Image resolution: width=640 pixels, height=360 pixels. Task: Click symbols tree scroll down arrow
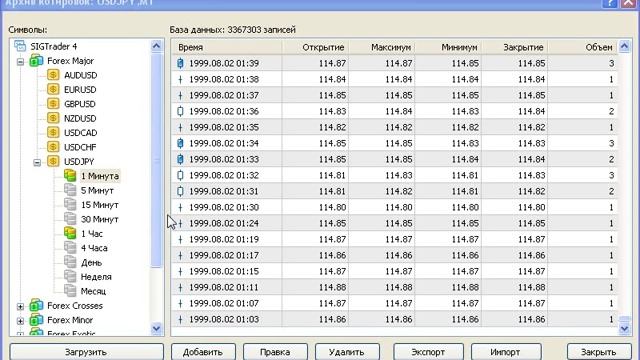pyautogui.click(x=156, y=328)
